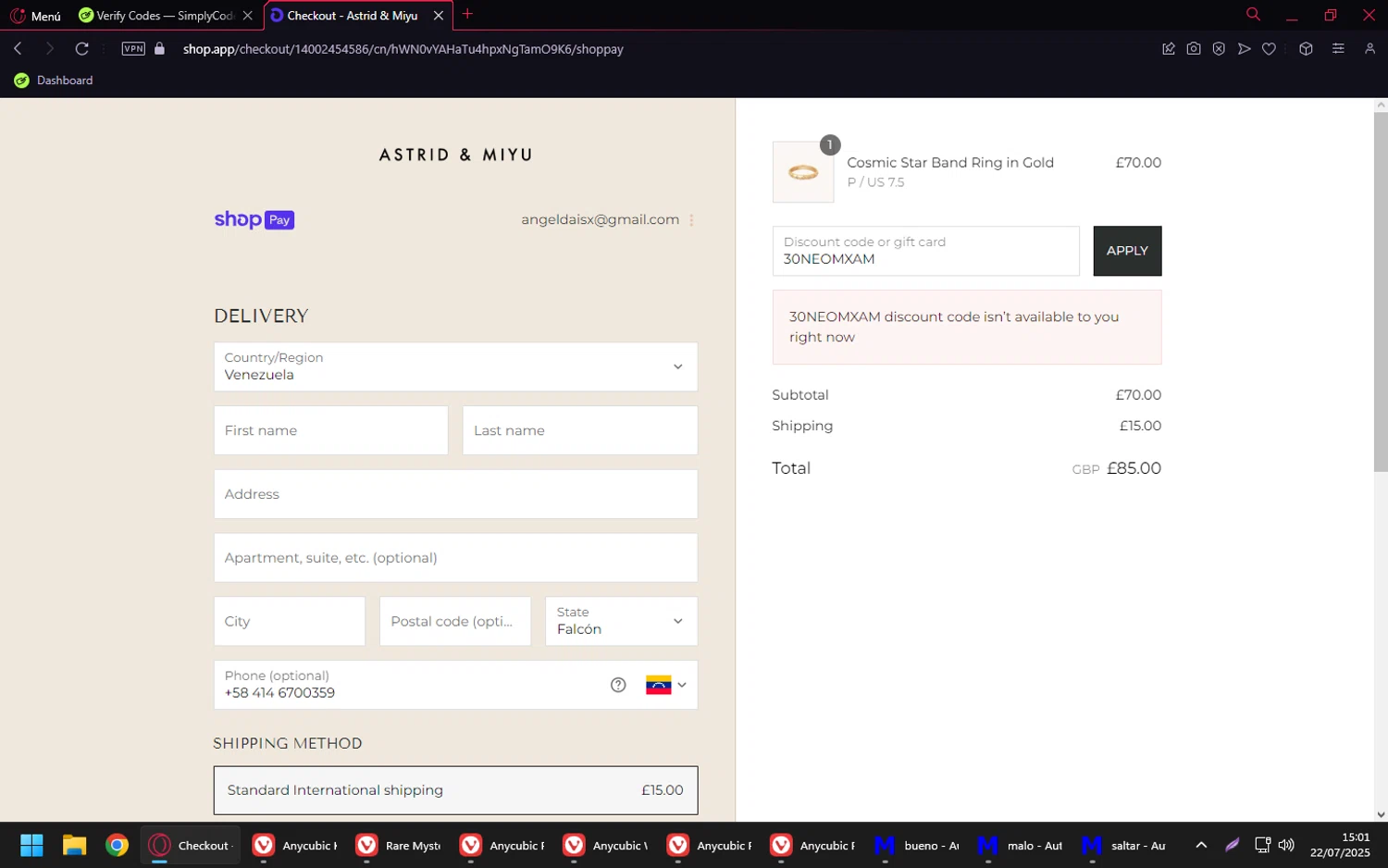The width and height of the screenshot is (1388, 868).
Task: Click the Last name field
Action: click(x=580, y=430)
